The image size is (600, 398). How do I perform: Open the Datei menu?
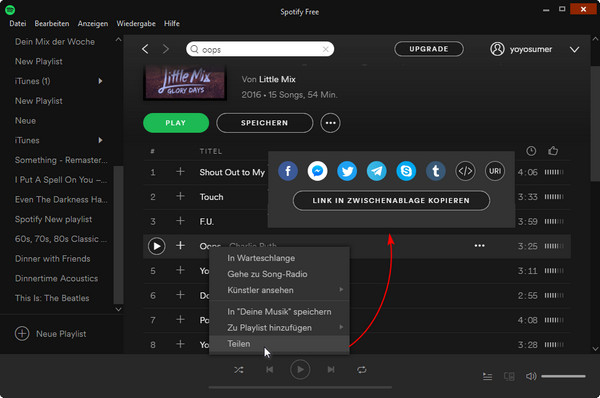pyautogui.click(x=18, y=23)
